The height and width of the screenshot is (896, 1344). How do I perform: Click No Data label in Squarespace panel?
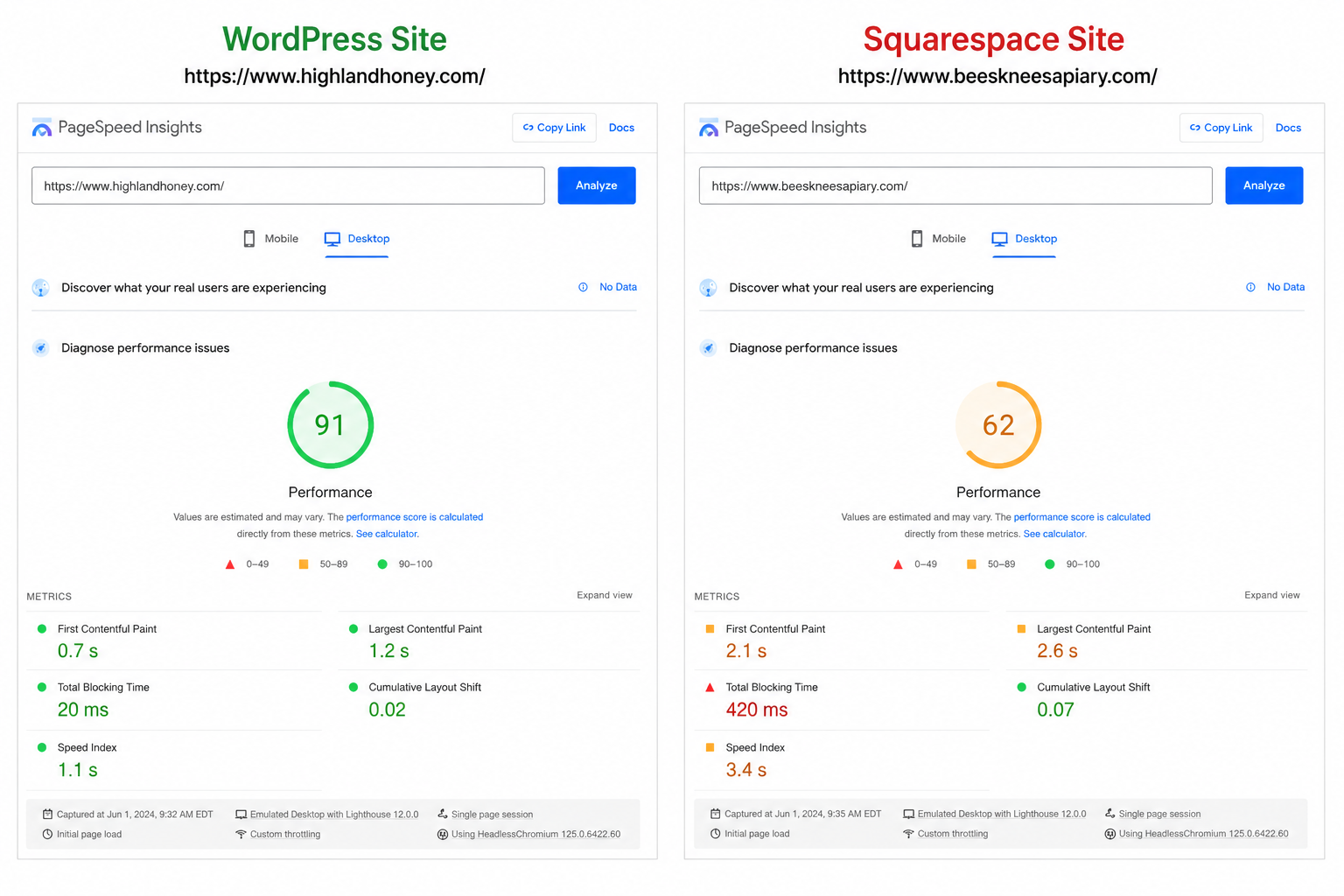[1285, 287]
